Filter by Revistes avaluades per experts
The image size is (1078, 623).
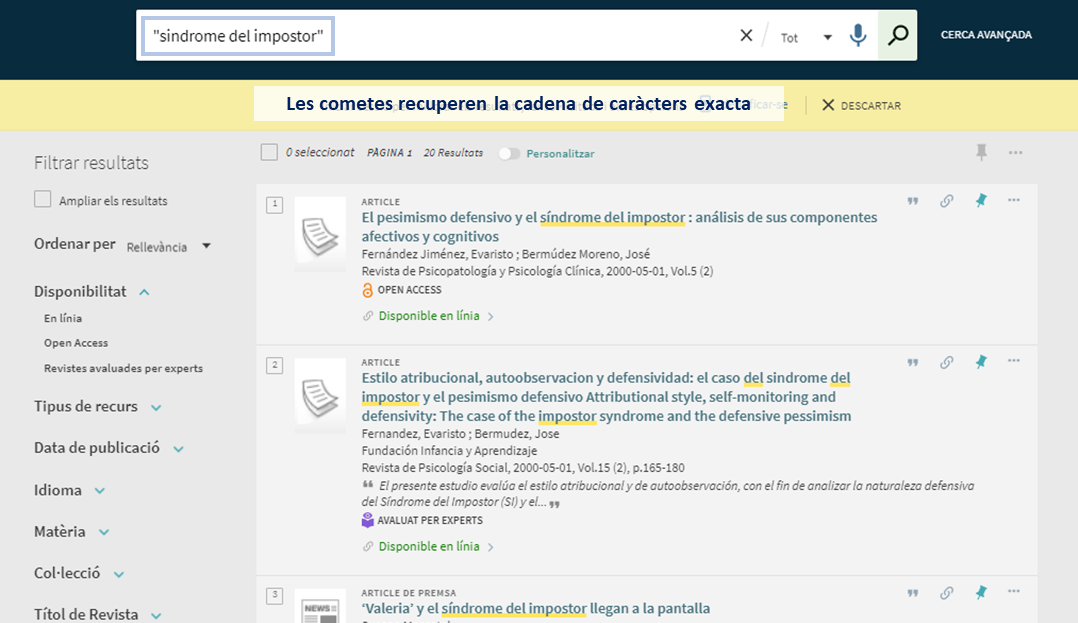tap(123, 369)
